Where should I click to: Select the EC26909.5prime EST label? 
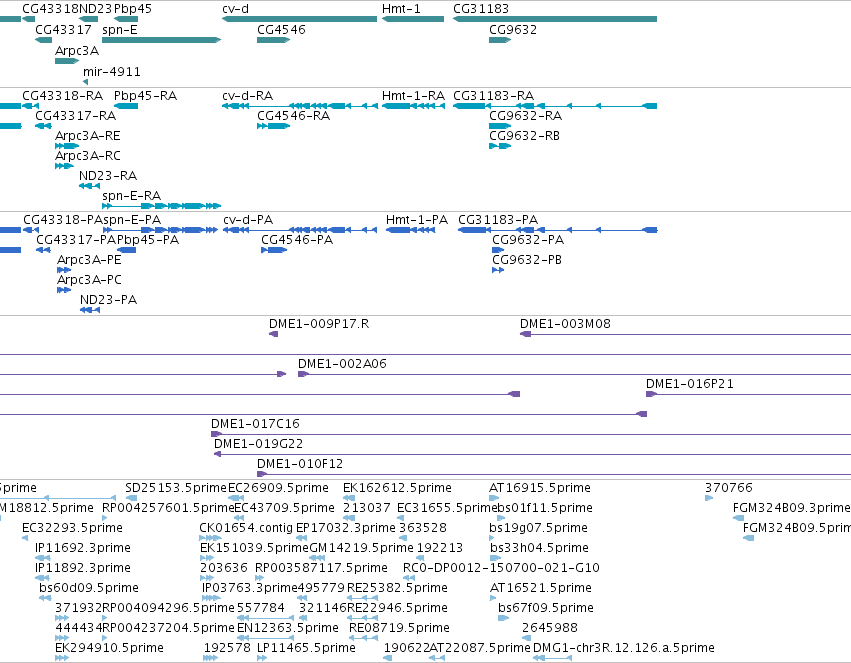point(278,488)
